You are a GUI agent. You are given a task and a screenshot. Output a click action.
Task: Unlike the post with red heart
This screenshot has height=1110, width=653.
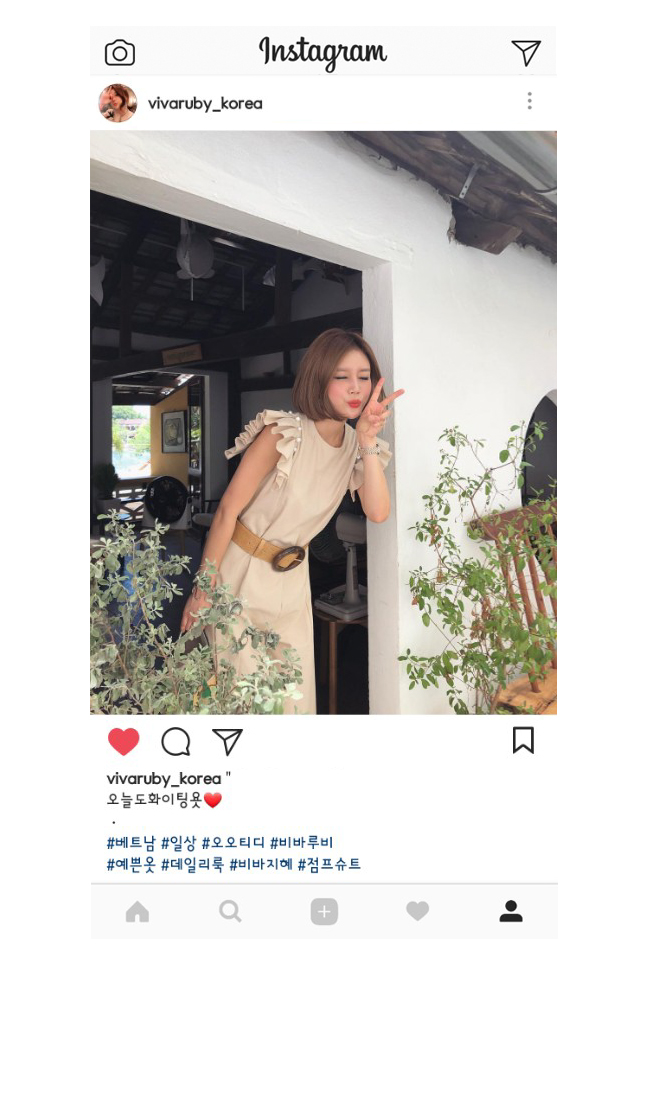(x=123, y=742)
